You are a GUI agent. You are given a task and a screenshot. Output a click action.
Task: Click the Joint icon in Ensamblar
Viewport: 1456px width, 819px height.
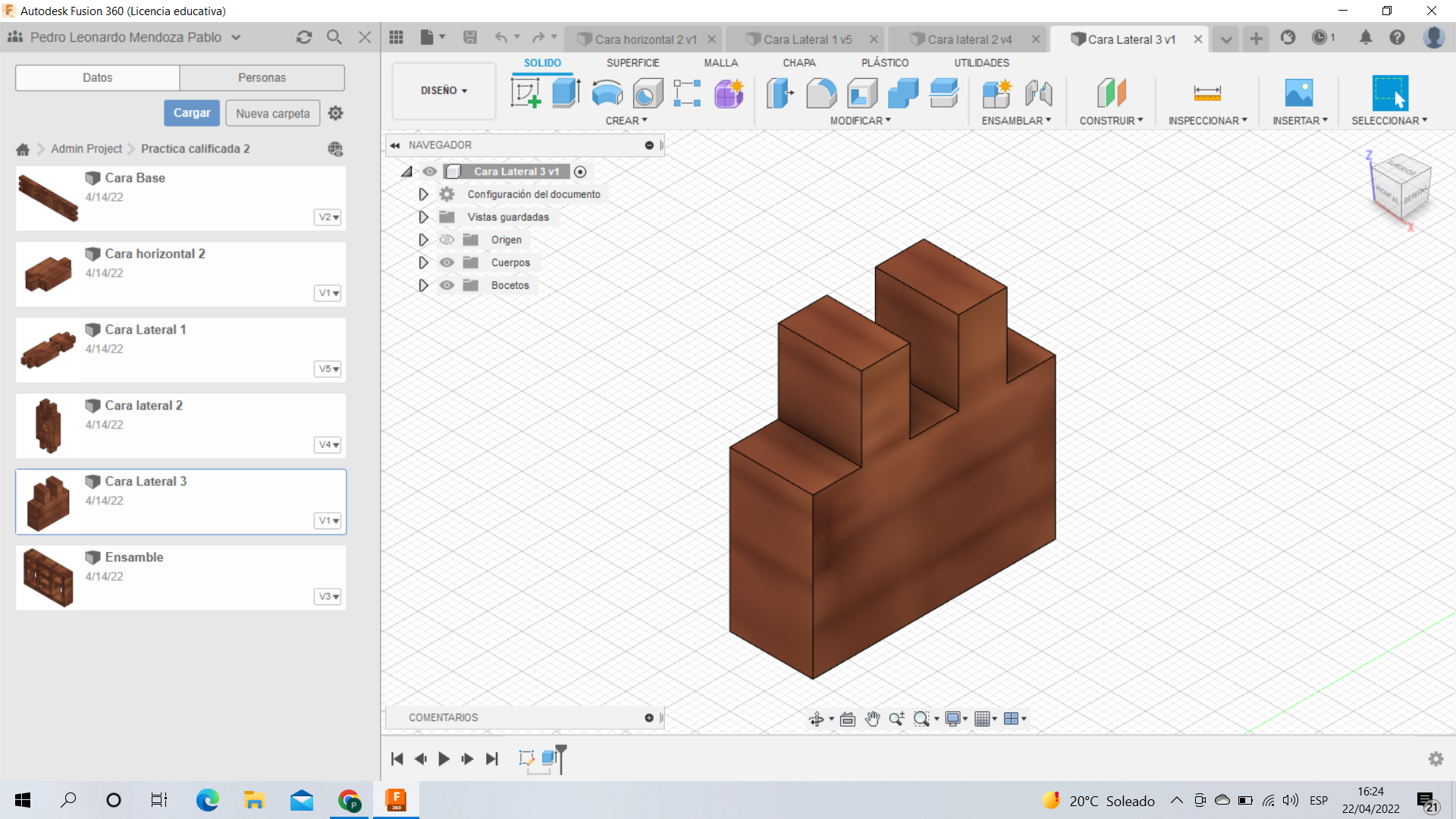pyautogui.click(x=1038, y=94)
